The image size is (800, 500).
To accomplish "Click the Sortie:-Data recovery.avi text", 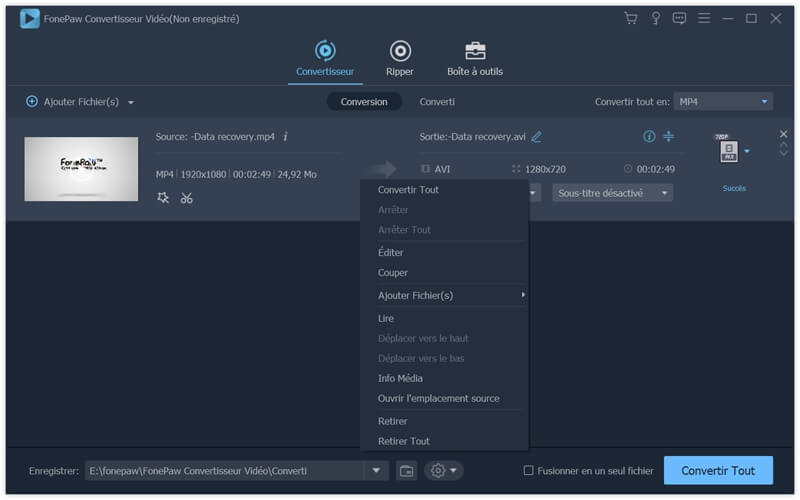I will click(x=472, y=137).
